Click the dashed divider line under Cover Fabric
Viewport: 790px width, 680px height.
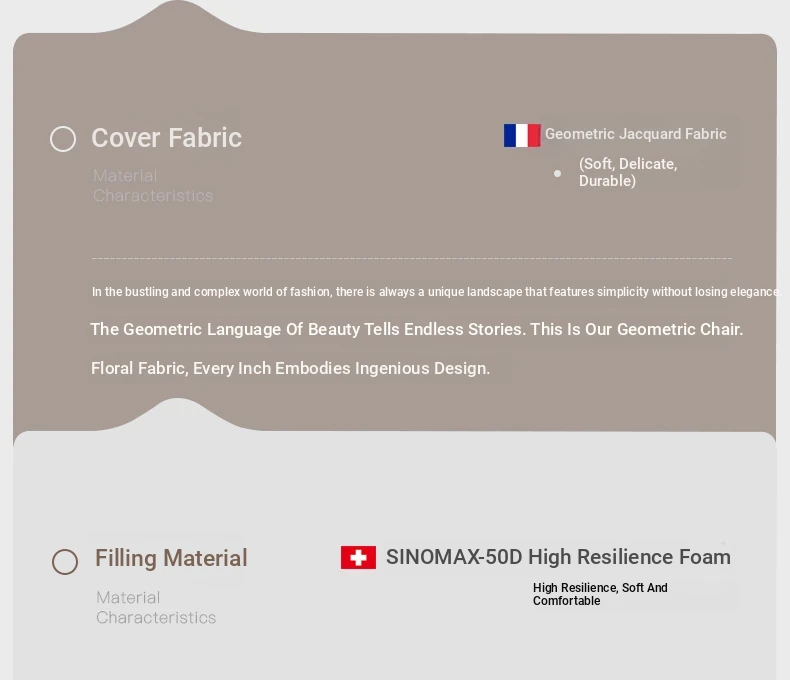tap(411, 258)
